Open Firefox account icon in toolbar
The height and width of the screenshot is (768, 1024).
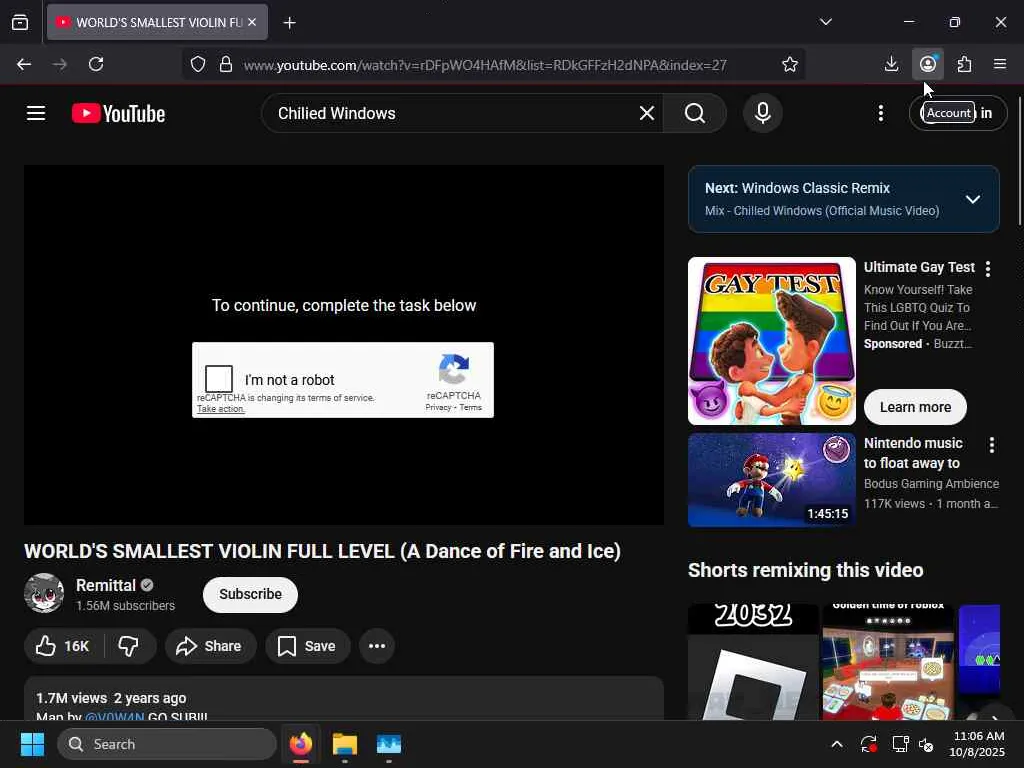tap(927, 64)
